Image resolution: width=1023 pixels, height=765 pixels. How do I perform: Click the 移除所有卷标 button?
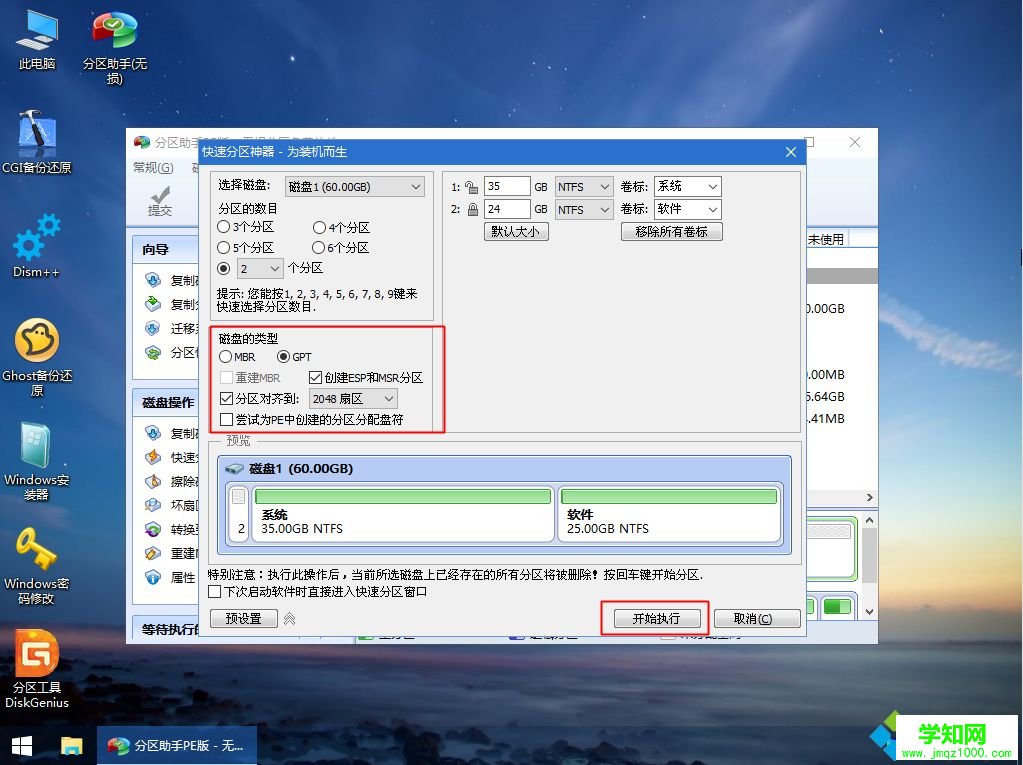[671, 231]
